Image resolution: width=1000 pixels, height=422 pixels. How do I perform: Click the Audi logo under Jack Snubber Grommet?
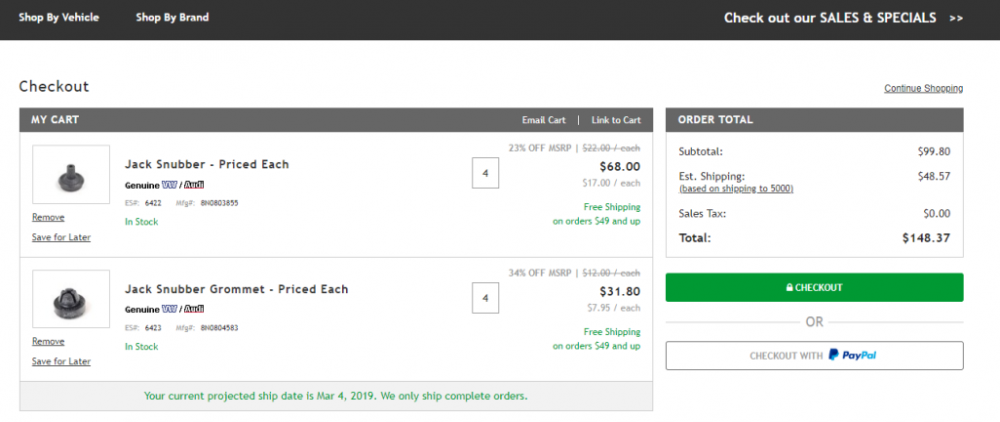(193, 309)
